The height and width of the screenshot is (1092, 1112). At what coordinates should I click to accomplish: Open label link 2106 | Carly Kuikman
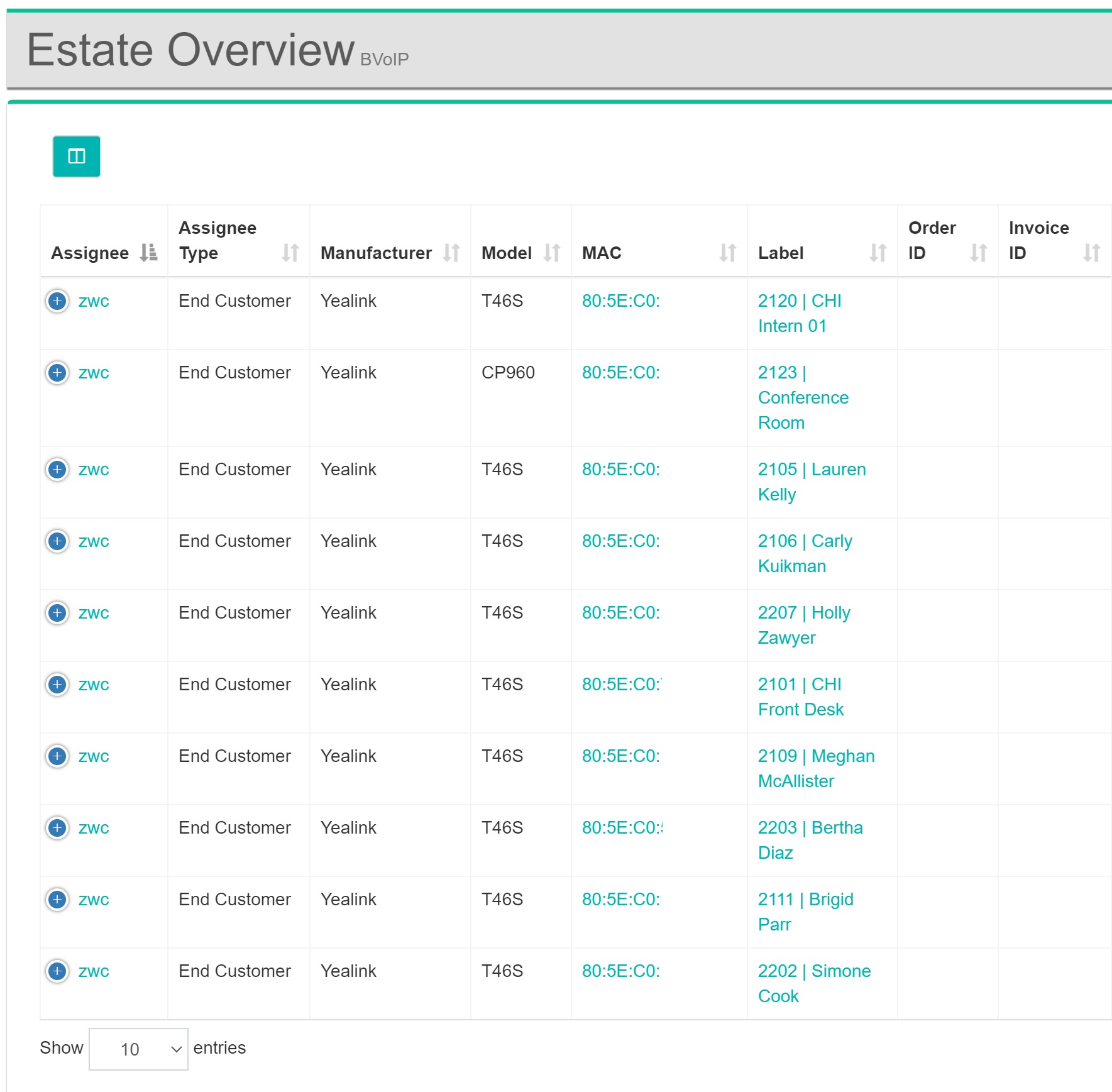click(805, 553)
